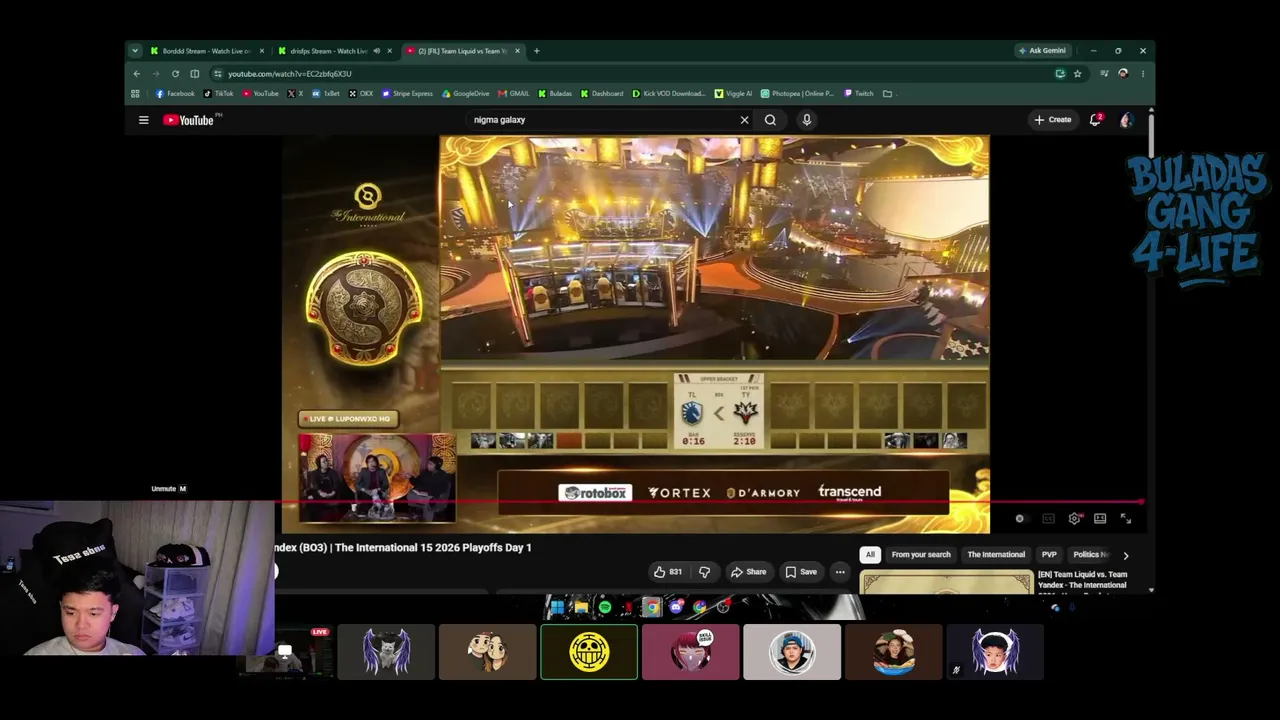The image size is (1280, 720).
Task: Open Spotify from taskbar
Action: (605, 607)
